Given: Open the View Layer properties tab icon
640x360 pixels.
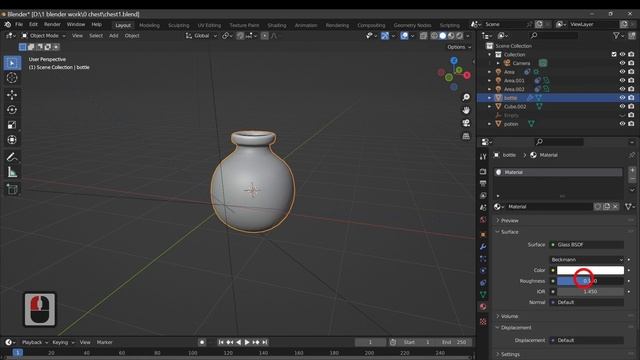Looking at the screenshot, I should [483, 196].
